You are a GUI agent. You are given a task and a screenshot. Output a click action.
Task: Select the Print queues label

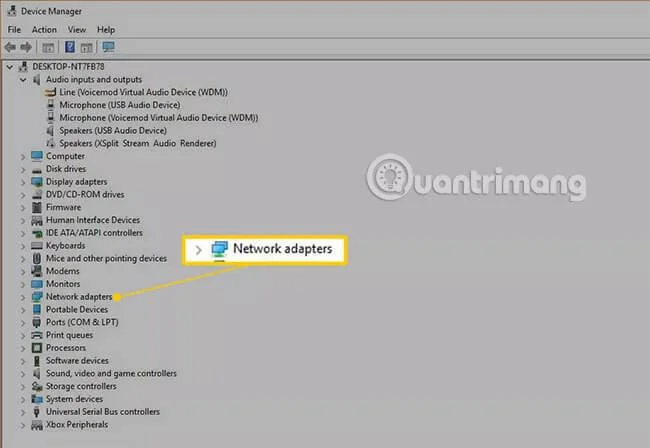[x=69, y=335]
